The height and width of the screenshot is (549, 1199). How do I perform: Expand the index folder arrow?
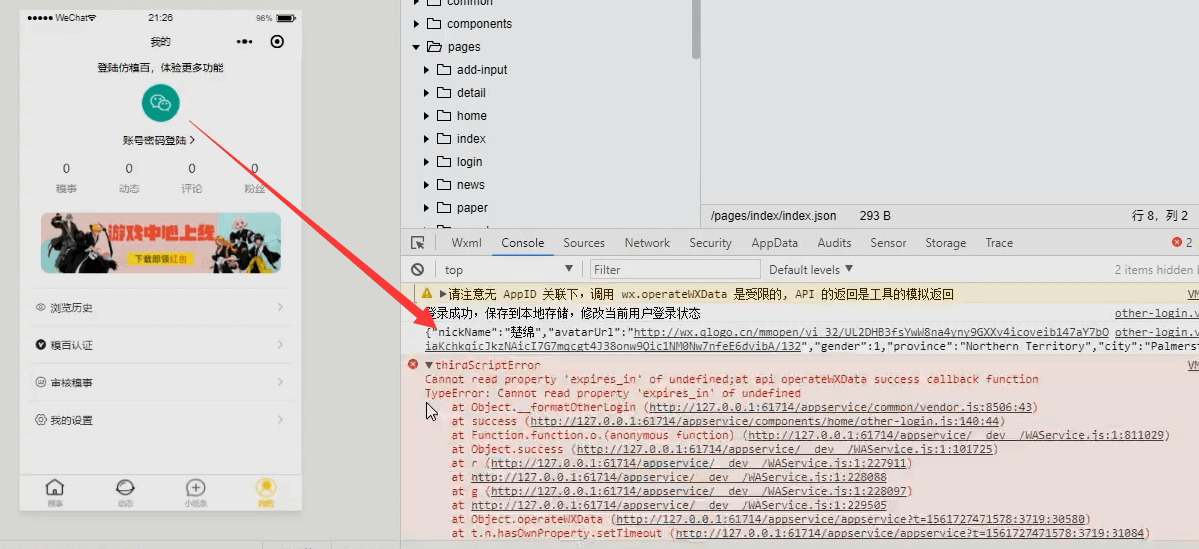click(x=427, y=138)
